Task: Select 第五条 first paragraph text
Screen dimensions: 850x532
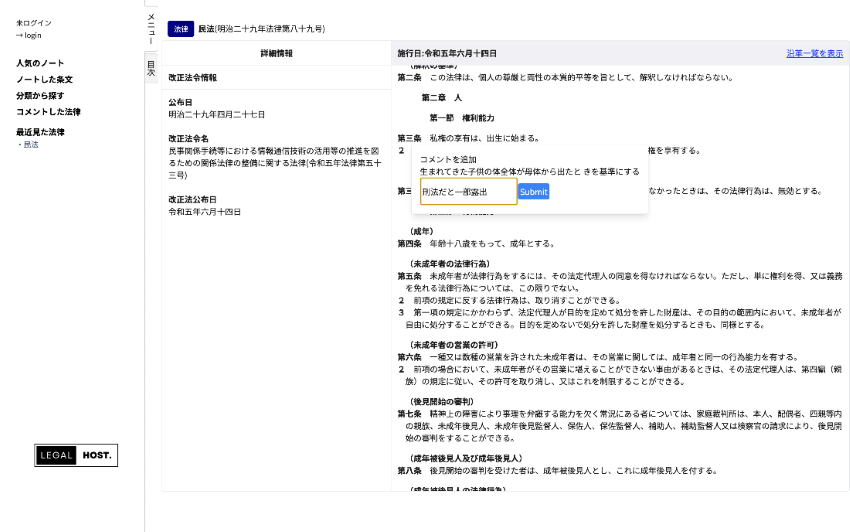Action: [x=620, y=282]
